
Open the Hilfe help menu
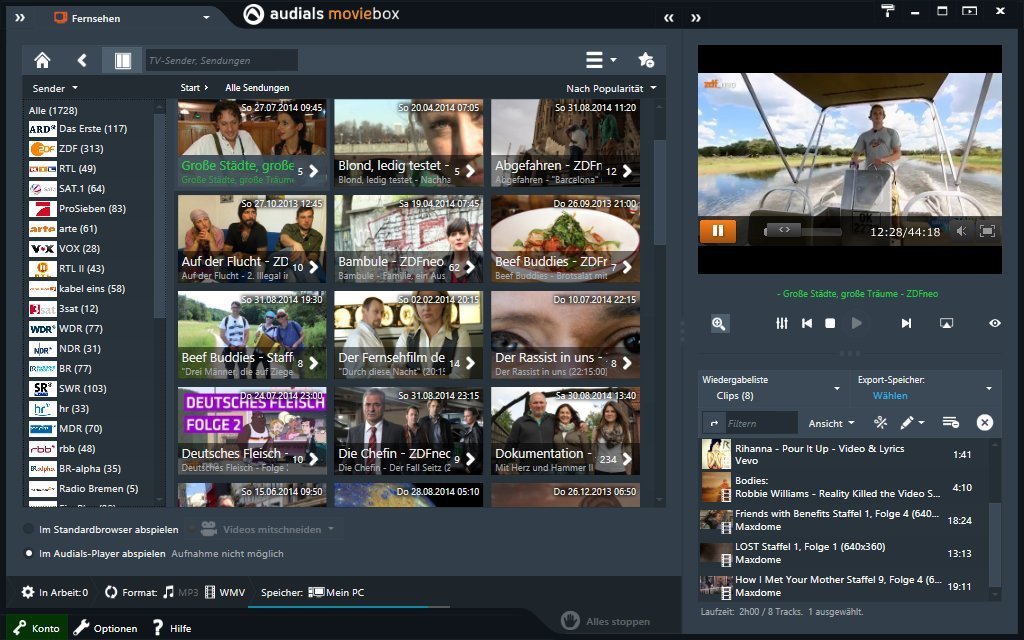tap(172, 628)
